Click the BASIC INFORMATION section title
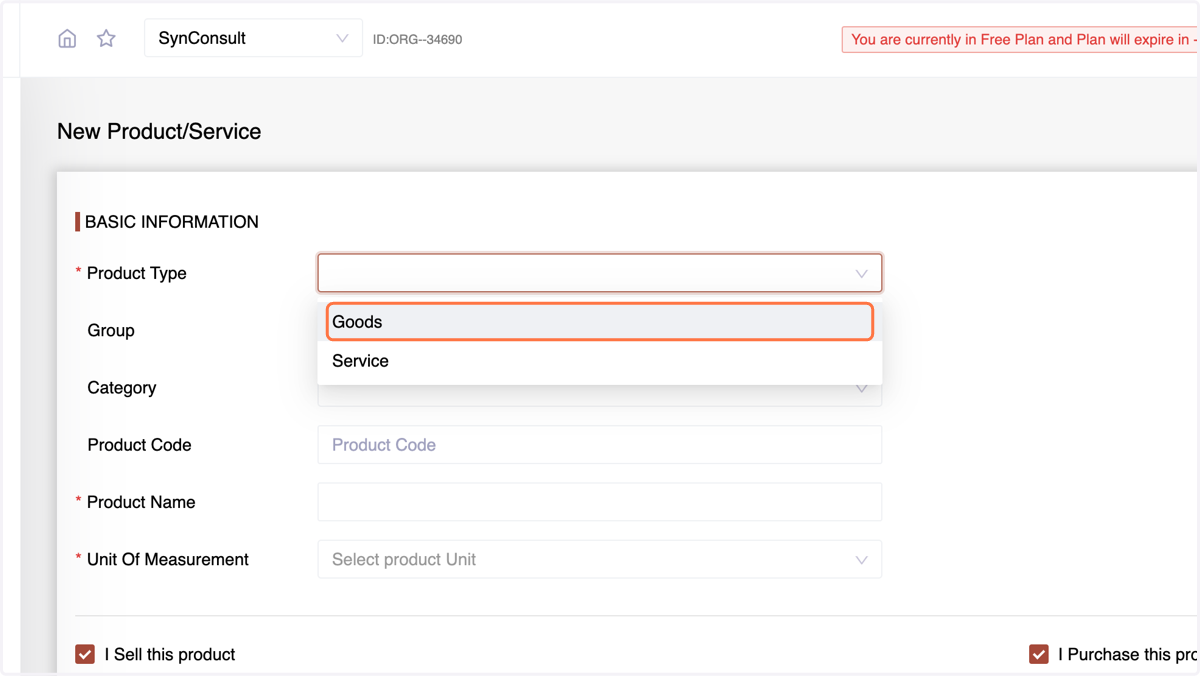Image resolution: width=1200 pixels, height=676 pixels. pos(172,222)
